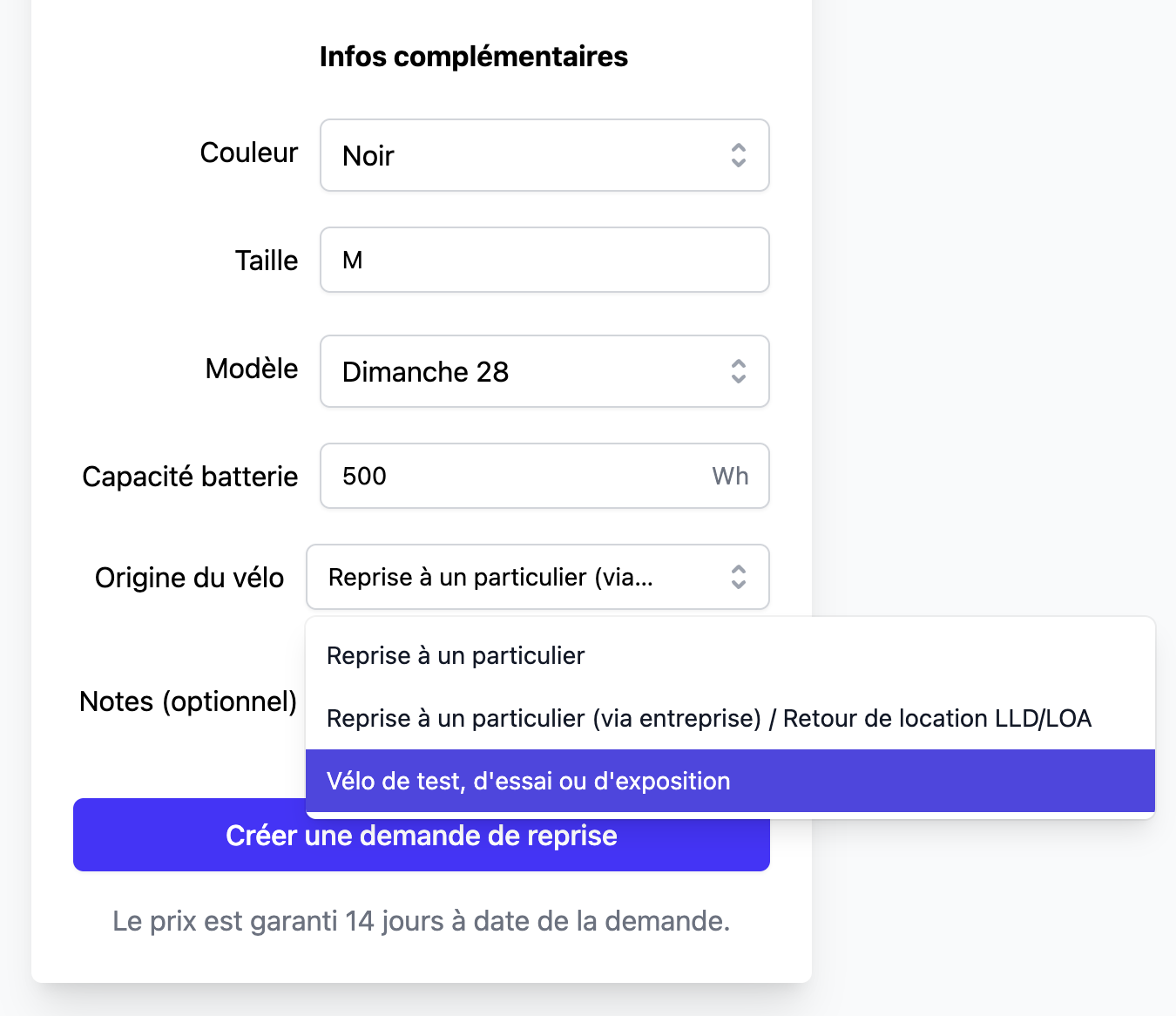Open the Modèle dropdown showing Dimanche 28
The width and height of the screenshot is (1176, 1016).
click(x=523, y=371)
